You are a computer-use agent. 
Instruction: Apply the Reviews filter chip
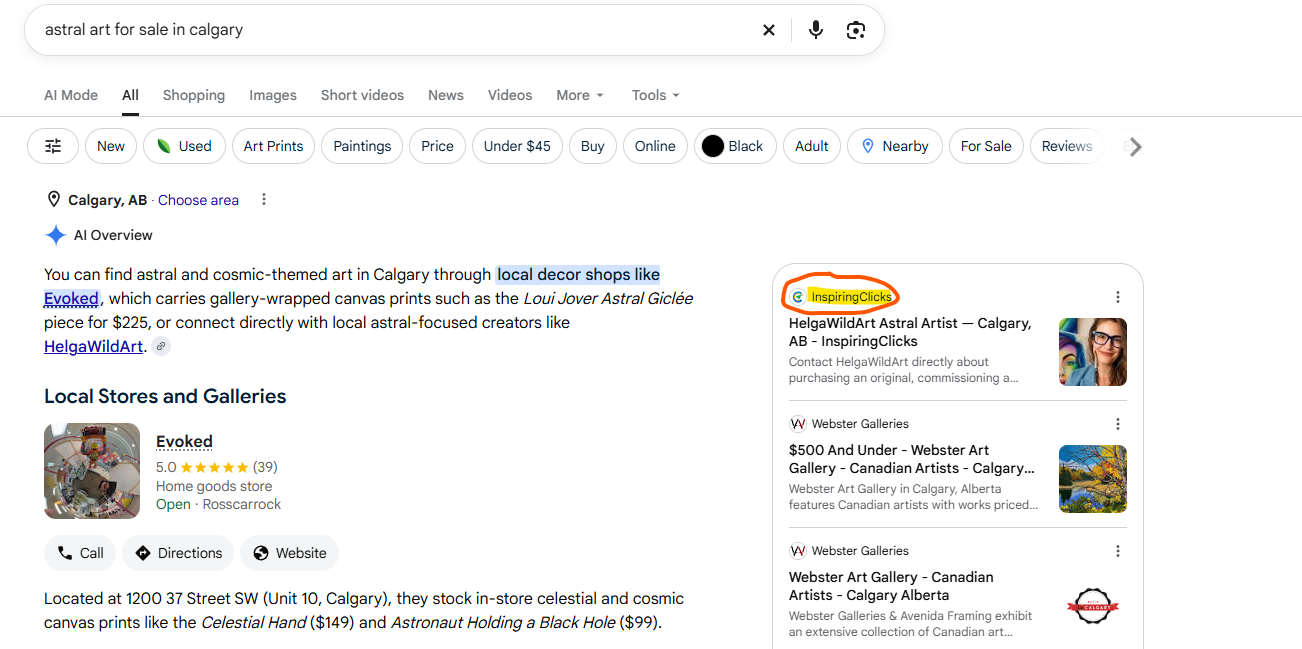point(1067,146)
